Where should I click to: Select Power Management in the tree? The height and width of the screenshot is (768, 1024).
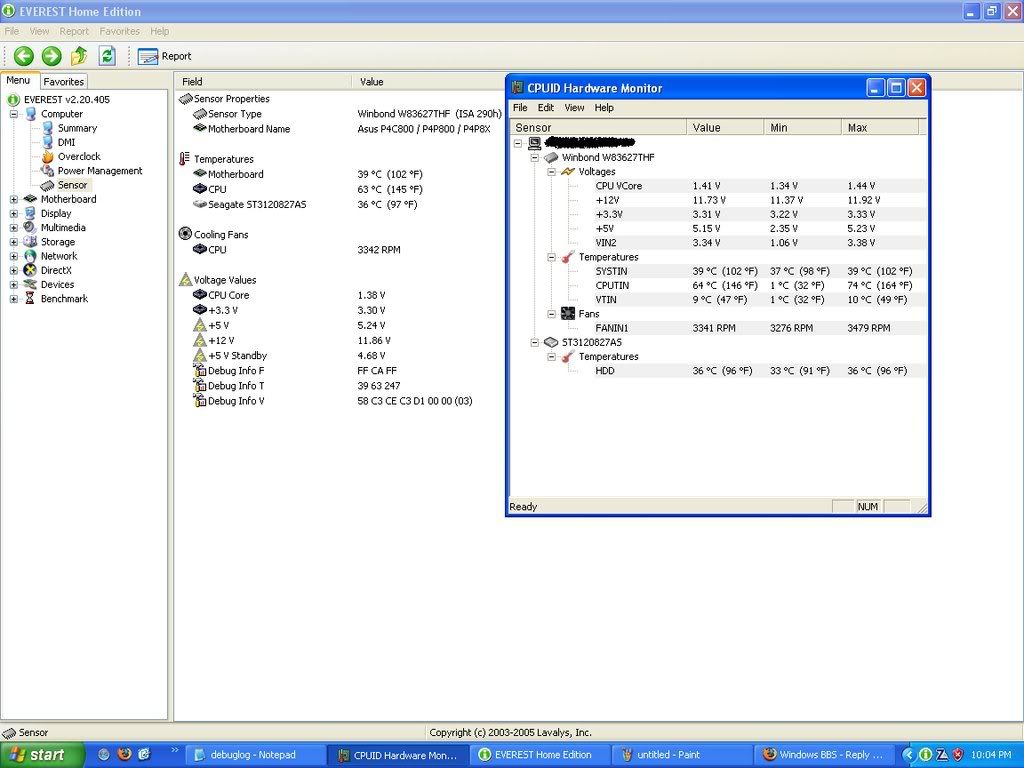click(100, 170)
